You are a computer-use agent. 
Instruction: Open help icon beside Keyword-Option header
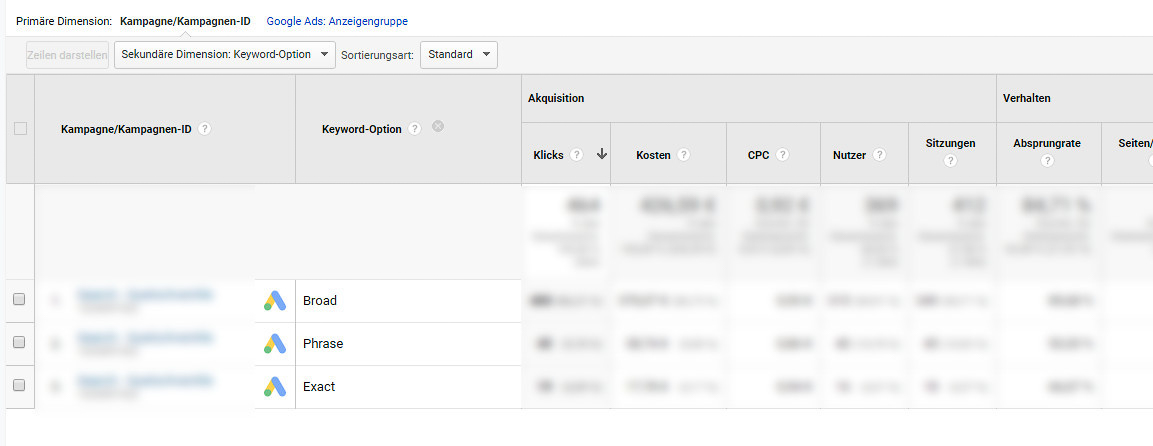point(415,129)
